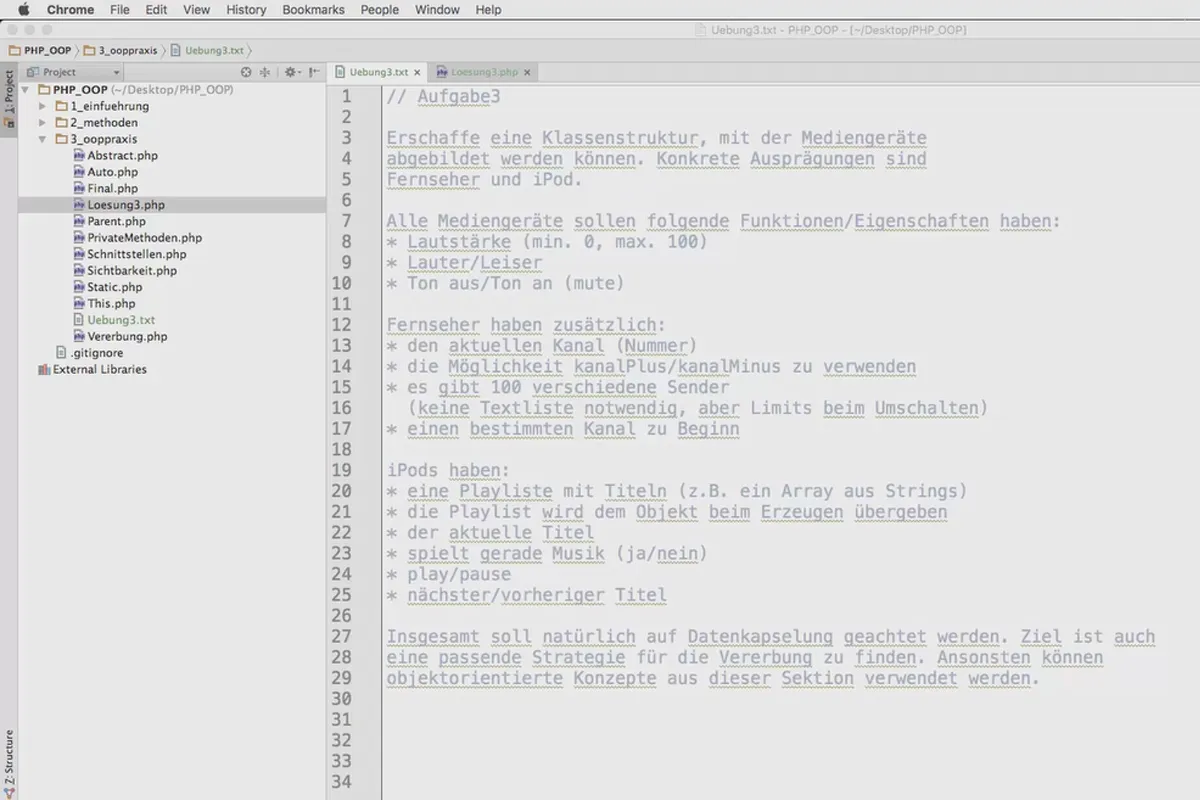The height and width of the screenshot is (800, 1200).
Task: Open the Window menu
Action: pyautogui.click(x=437, y=10)
